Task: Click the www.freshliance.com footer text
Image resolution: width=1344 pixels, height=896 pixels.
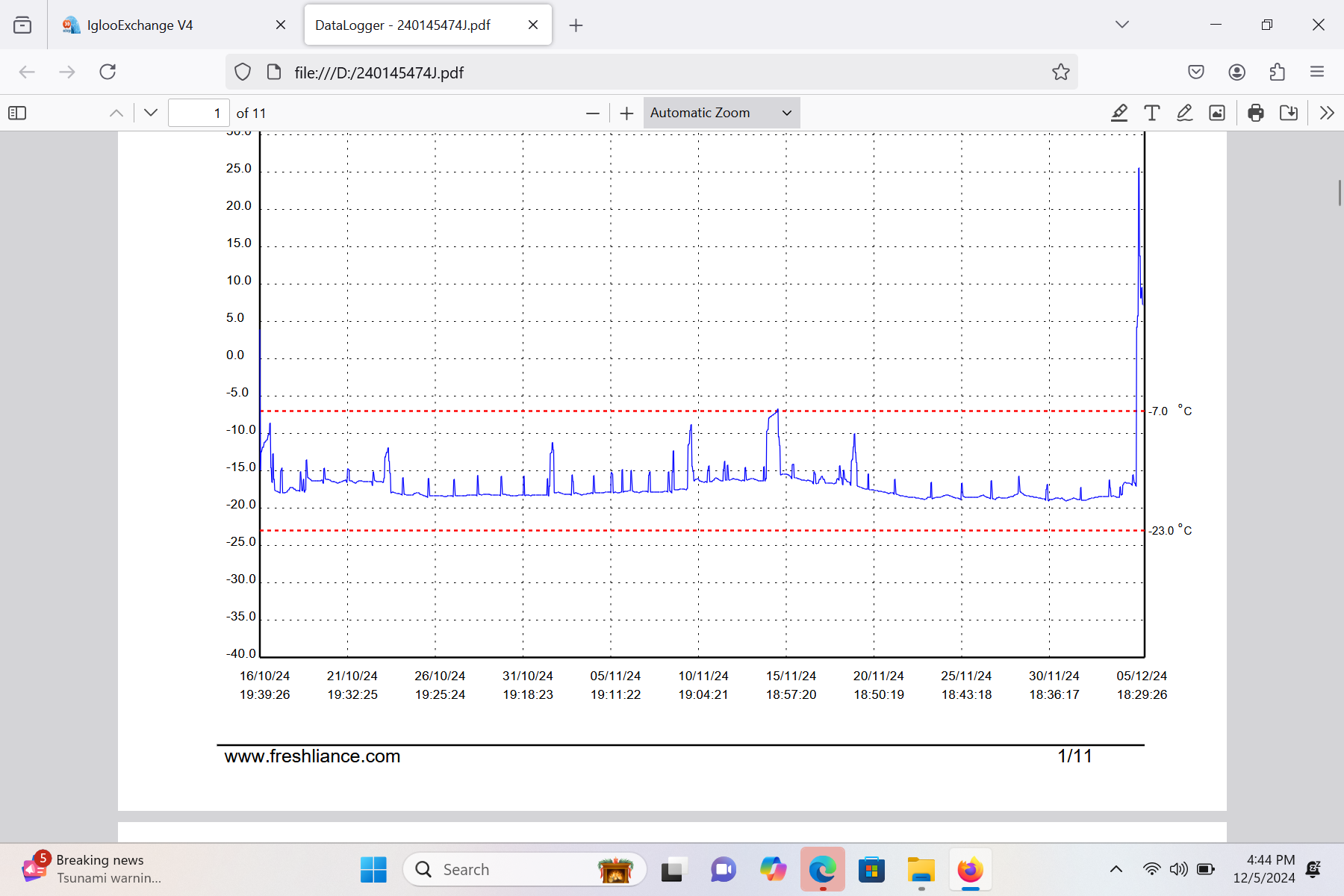Action: tap(312, 756)
